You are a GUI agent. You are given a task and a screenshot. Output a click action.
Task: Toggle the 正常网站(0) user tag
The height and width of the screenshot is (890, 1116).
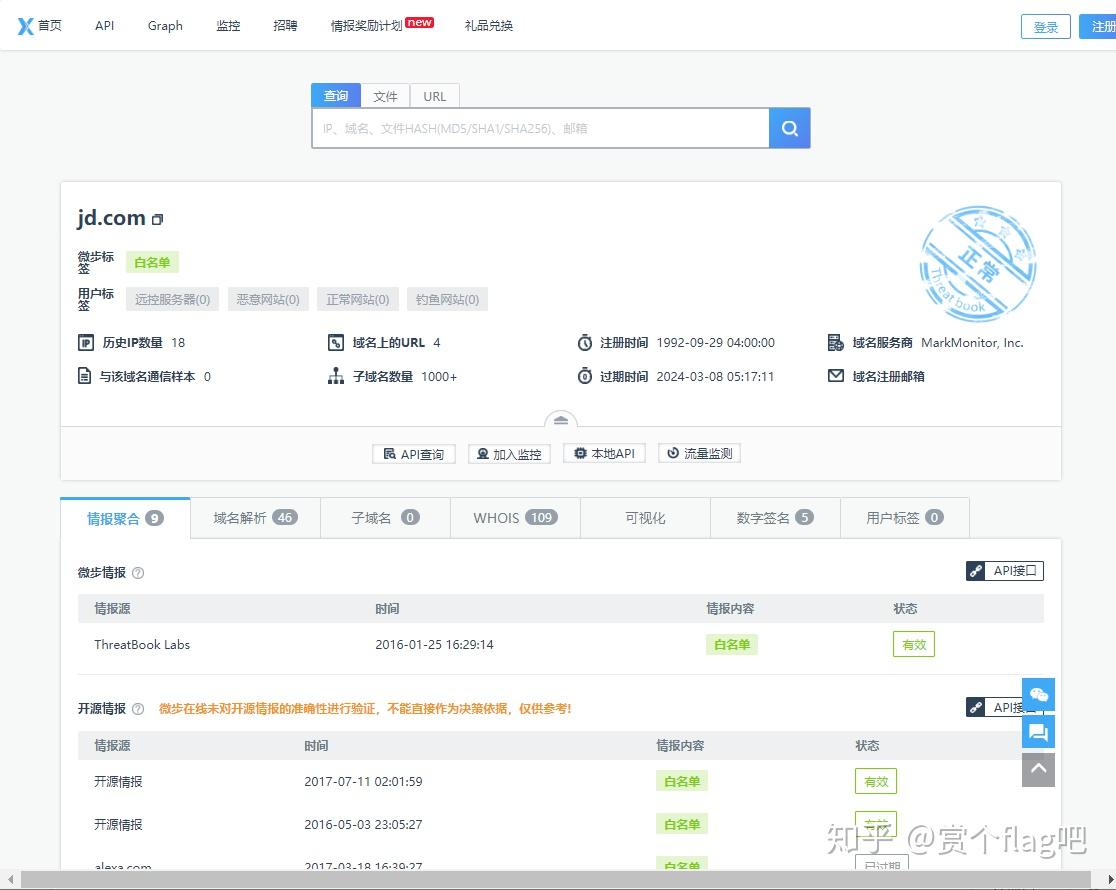click(357, 299)
